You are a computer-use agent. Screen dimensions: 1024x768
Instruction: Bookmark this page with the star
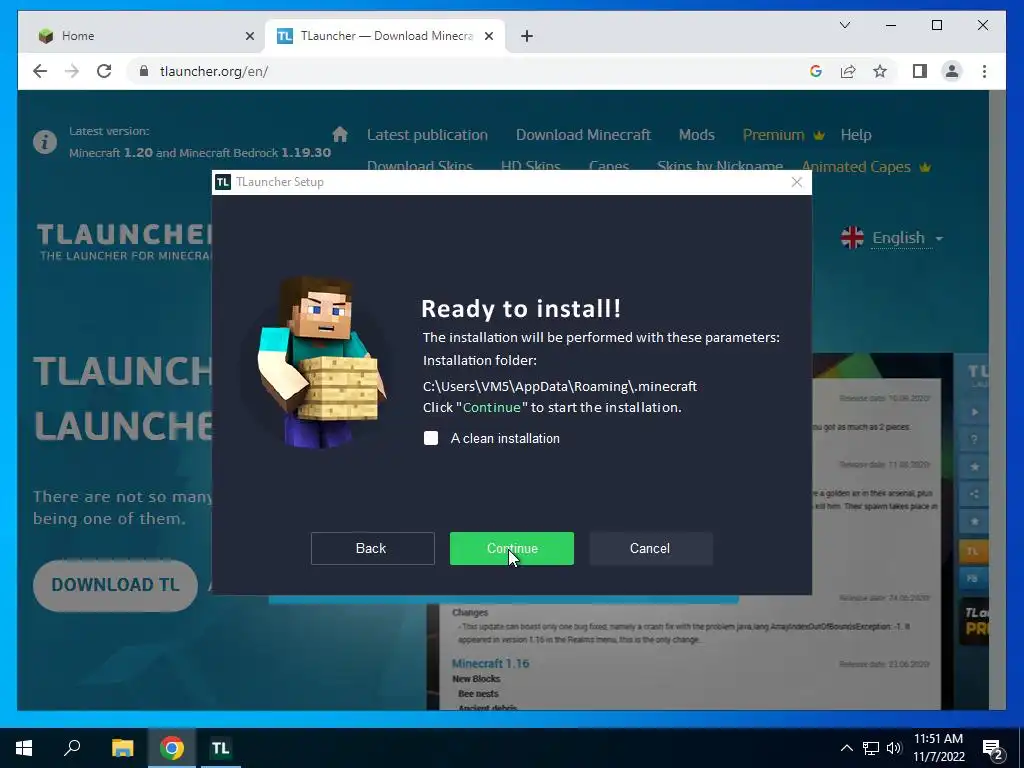(880, 71)
